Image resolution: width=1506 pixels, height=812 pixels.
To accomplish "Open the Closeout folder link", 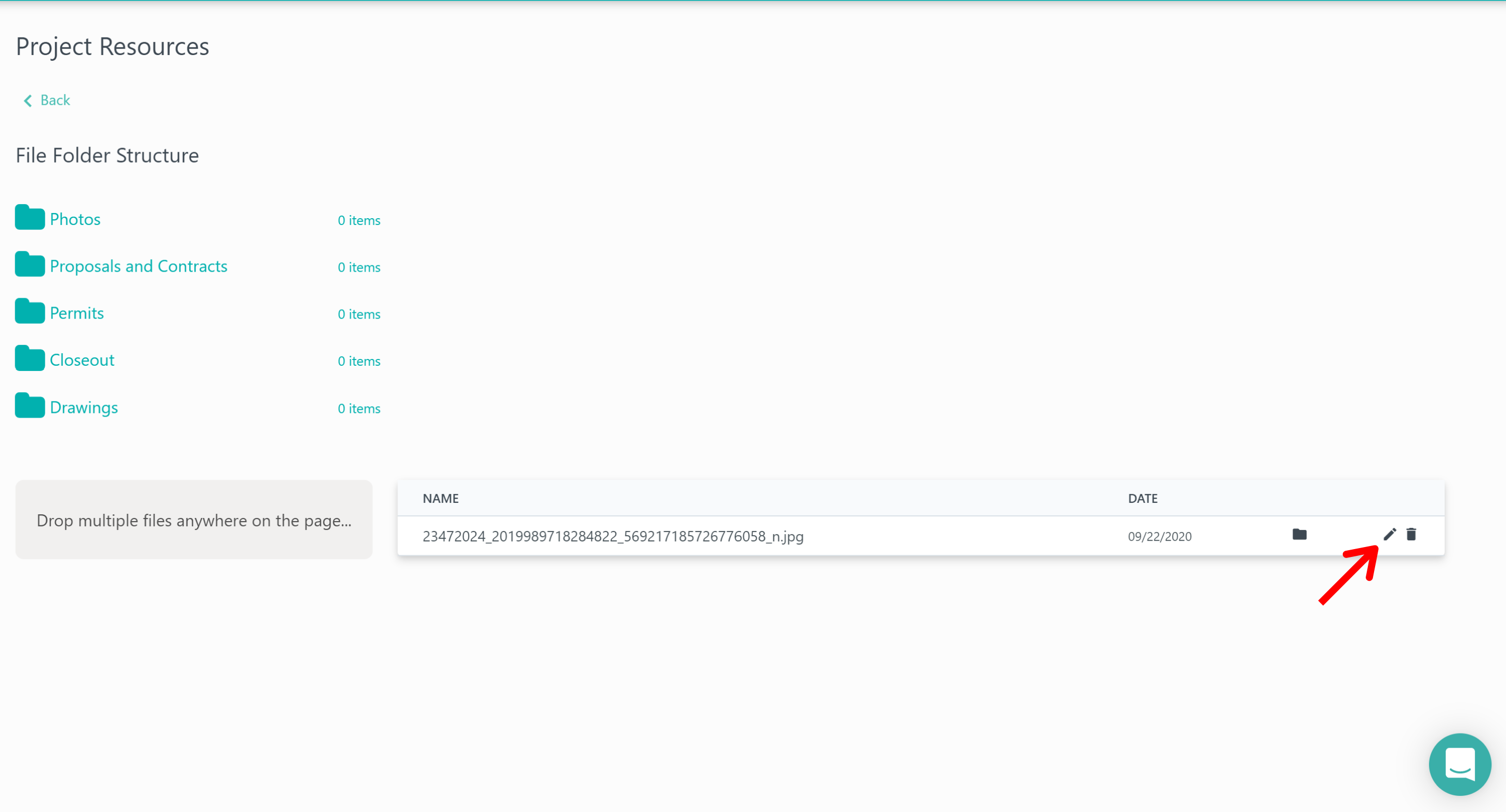I will tap(82, 360).
